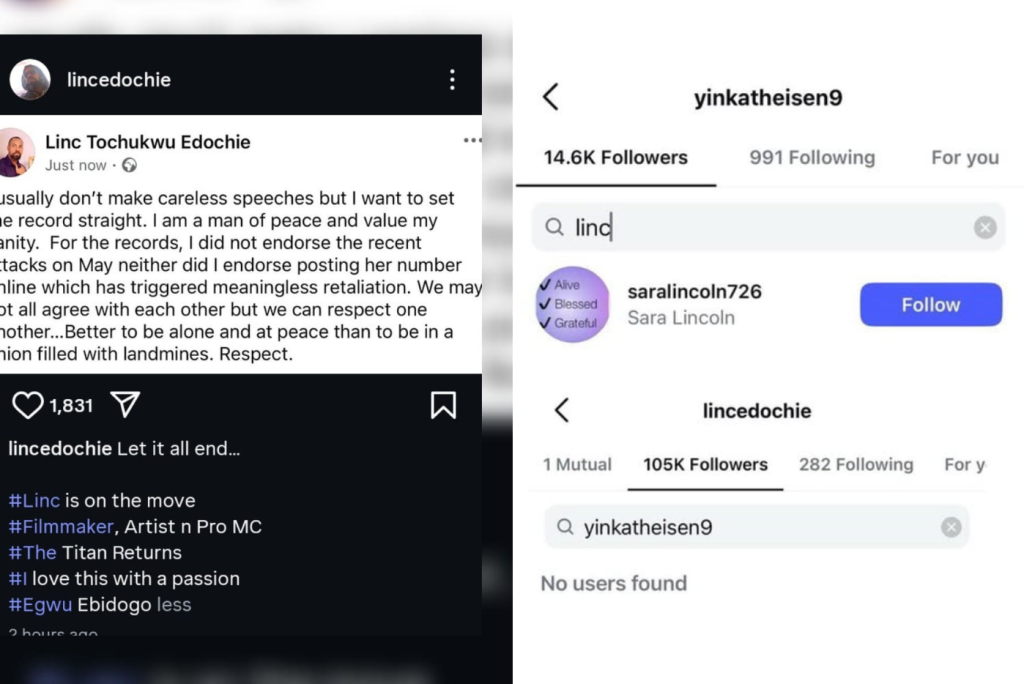1024x684 pixels.
Task: Open the 14.6K Followers tab
Action: coord(616,158)
